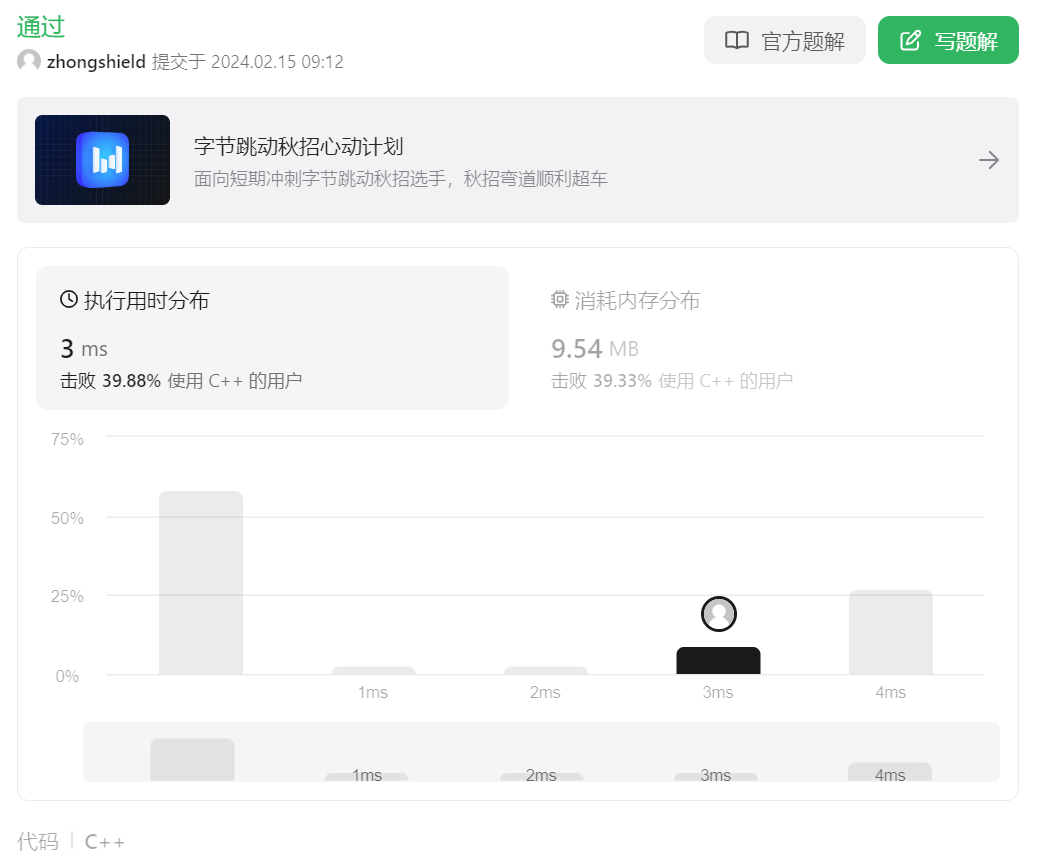Click the 50% y-axis label
This screenshot has height=858, width=1051.
point(67,518)
